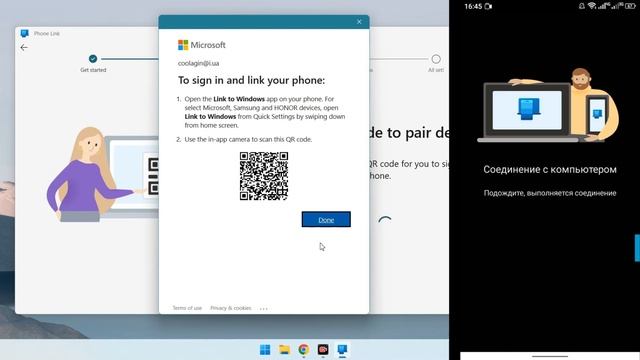This screenshot has height=360, width=640.
Task: Click the phone clock showing 16:45
Action: [x=473, y=6]
